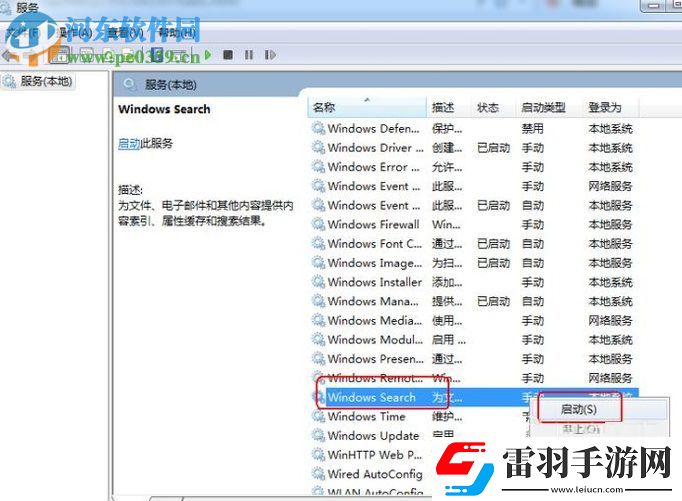This screenshot has width=682, height=501.
Task: Click description 启用 ... in Windows Modul... row
Action: pos(448,339)
